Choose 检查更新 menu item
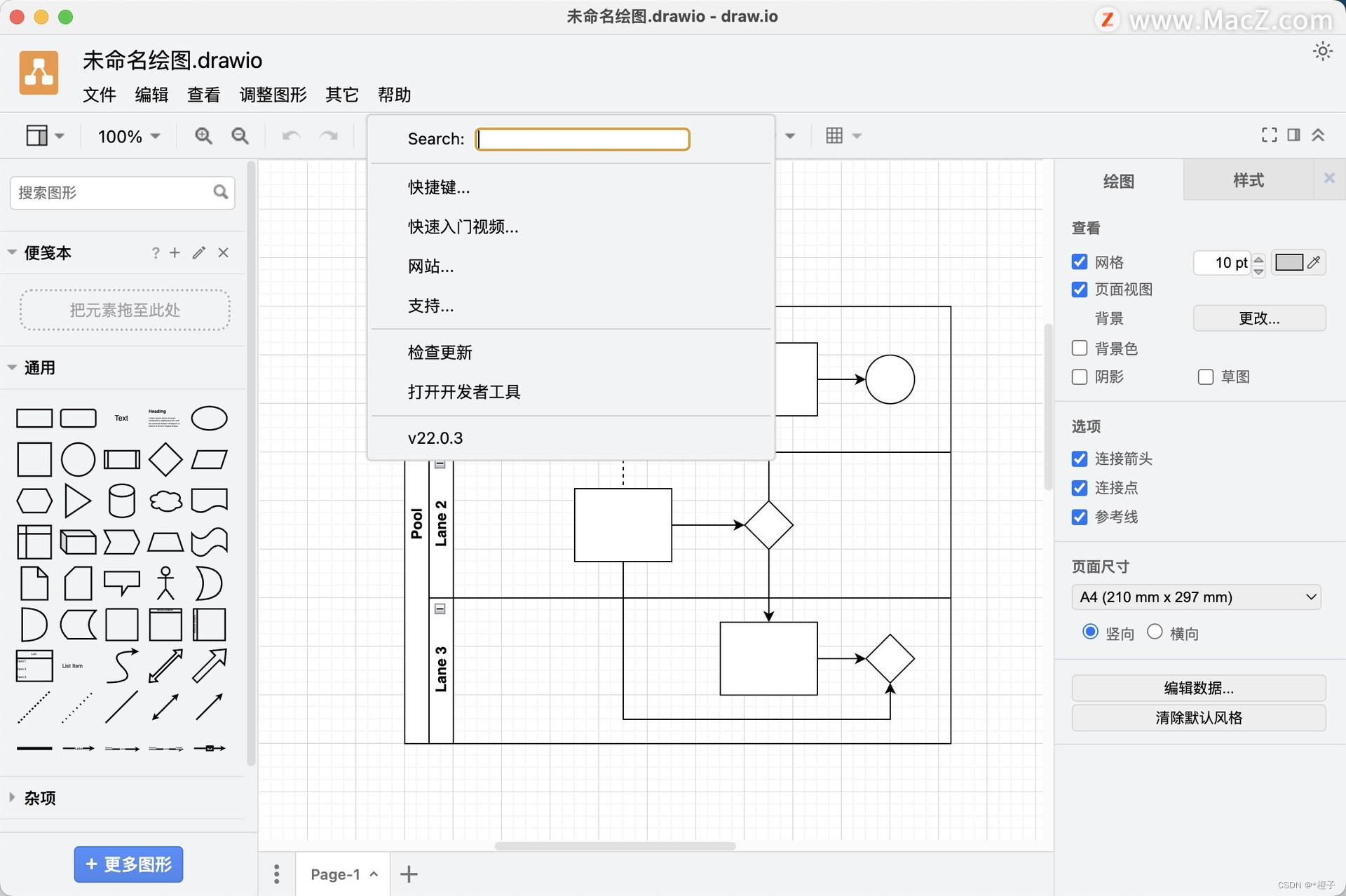Viewport: 1346px width, 896px height. 571,352
